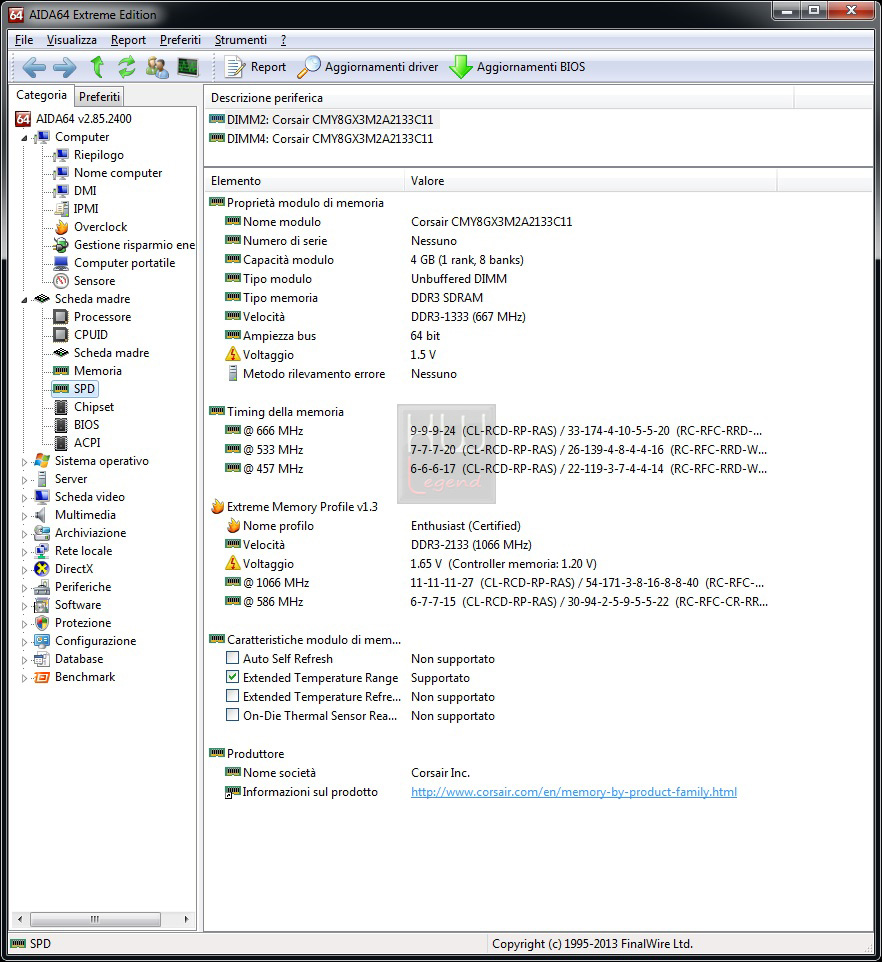This screenshot has height=962, width=882.
Task: Click the DirectX logo icon
Action: tap(42, 569)
